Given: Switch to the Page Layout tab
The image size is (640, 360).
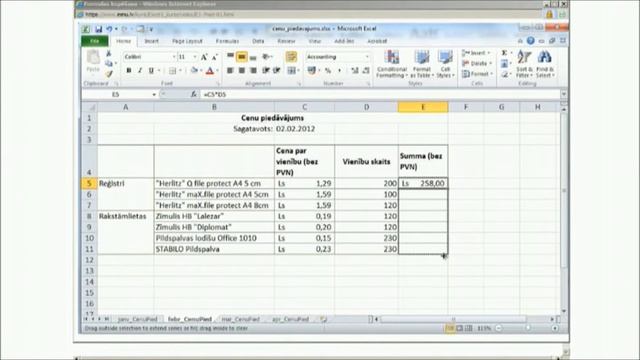Looking at the screenshot, I should [x=187, y=41].
